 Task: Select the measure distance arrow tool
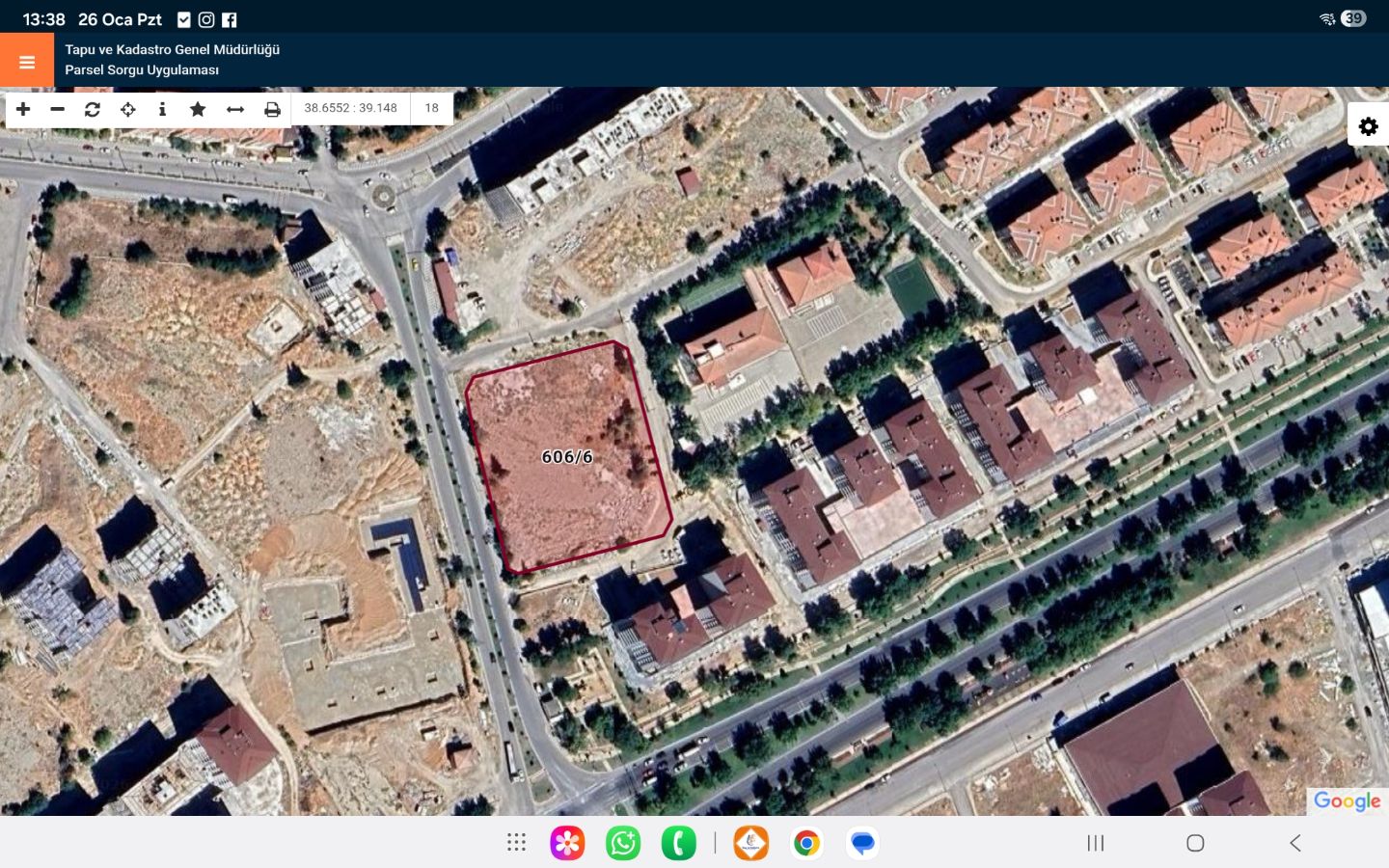click(x=235, y=109)
